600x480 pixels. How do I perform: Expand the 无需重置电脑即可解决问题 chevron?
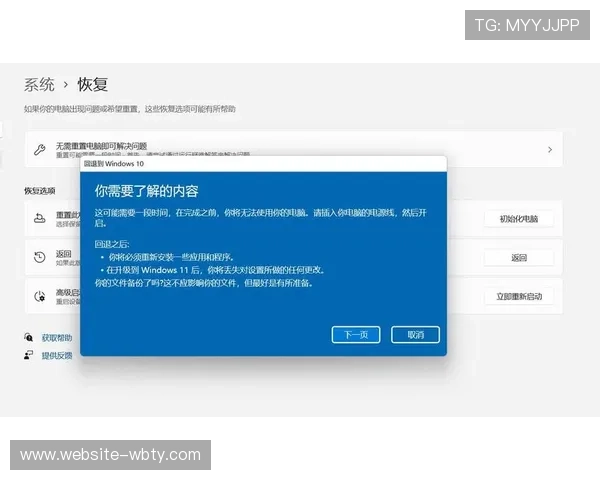click(550, 149)
